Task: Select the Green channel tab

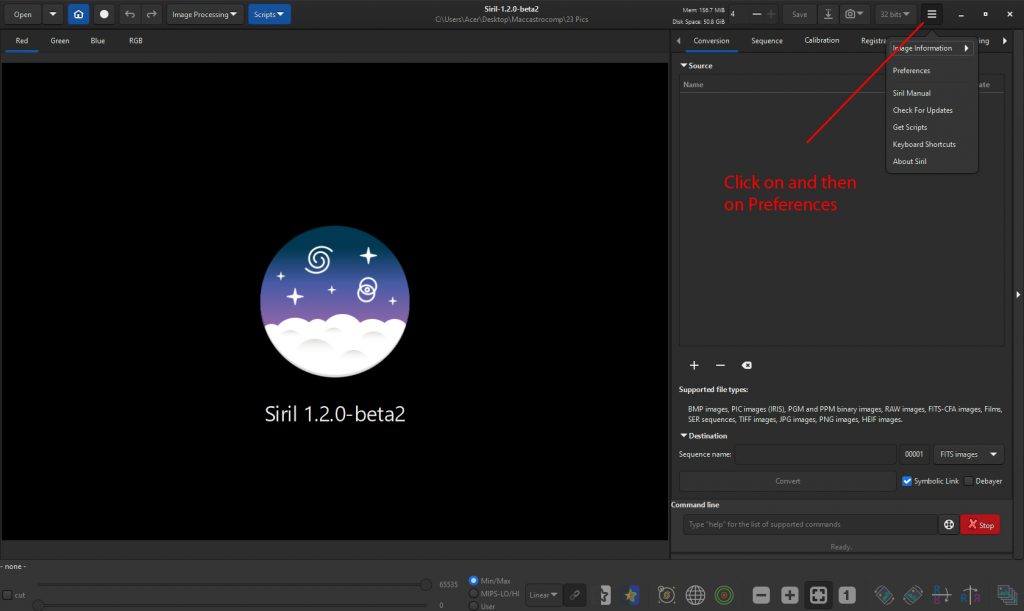Action: (59, 40)
